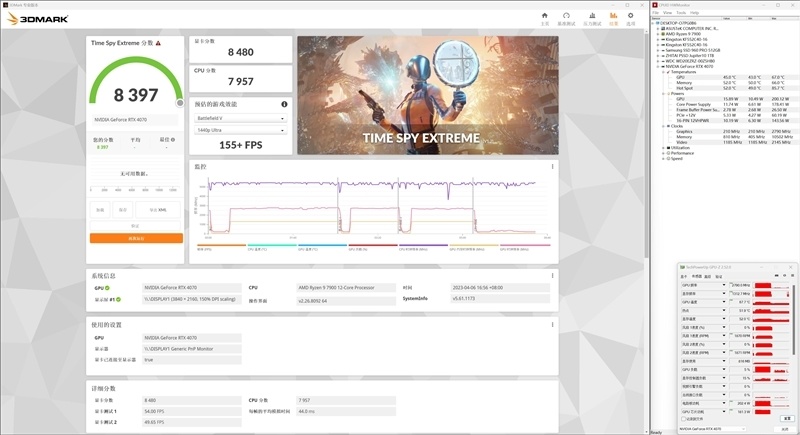800x435 pixels.
Task: Toggle the cyan CPU temperature legend
Action: tap(271, 247)
